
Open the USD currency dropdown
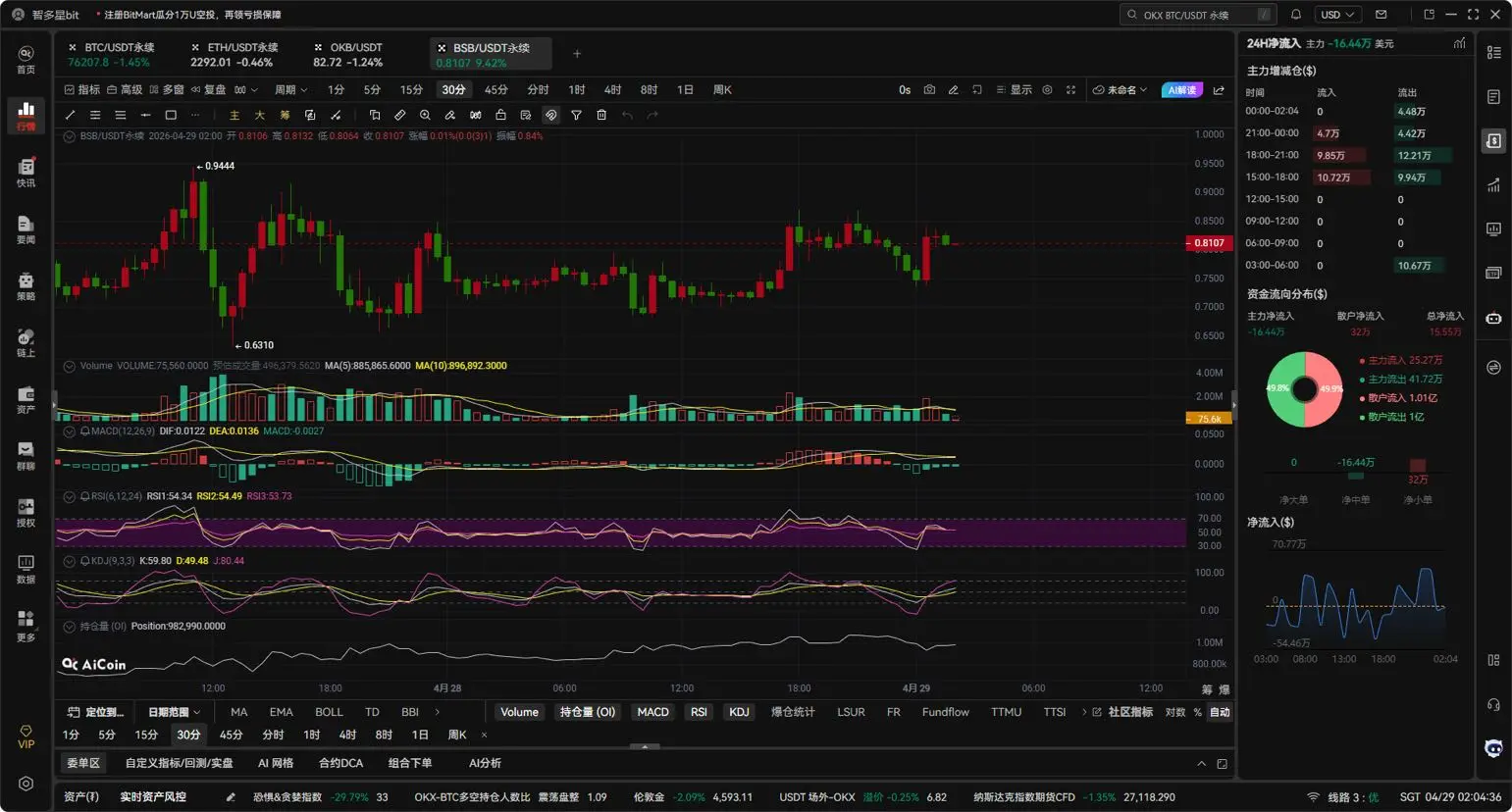[1336, 15]
